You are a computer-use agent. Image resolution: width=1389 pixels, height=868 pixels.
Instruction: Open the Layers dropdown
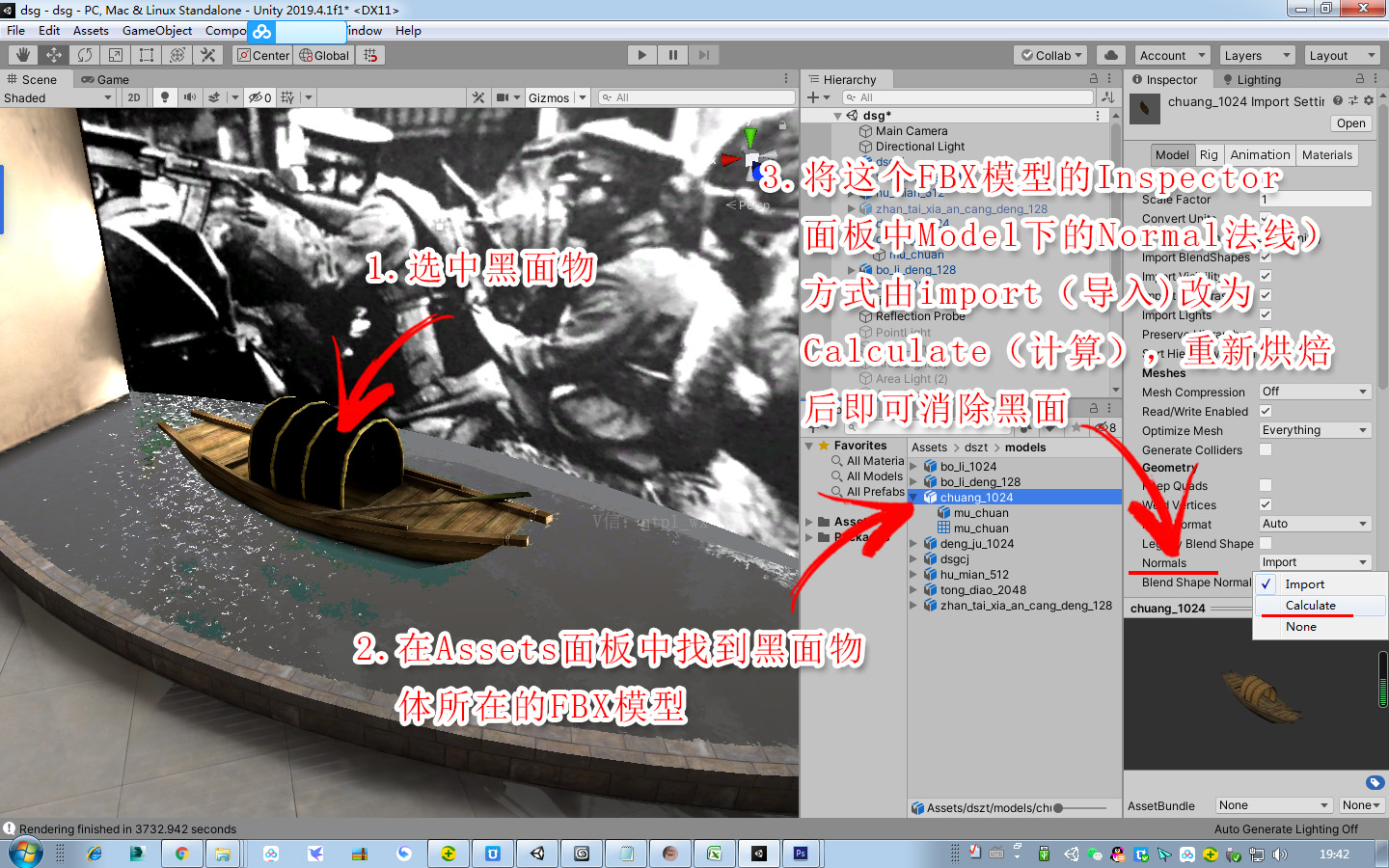pyautogui.click(x=1257, y=55)
